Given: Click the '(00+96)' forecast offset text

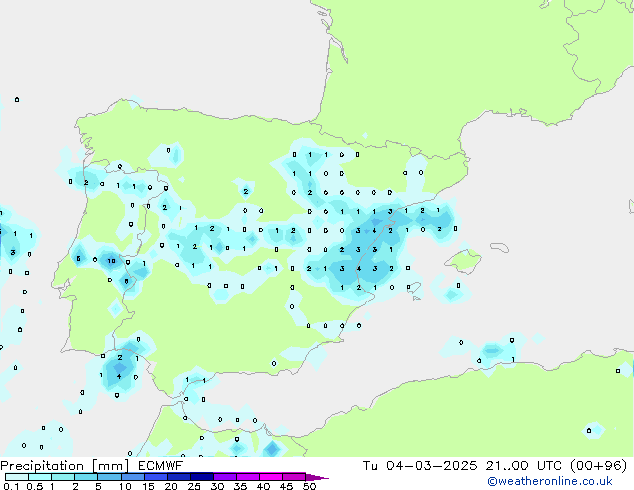Looking at the screenshot, I should click(598, 466).
